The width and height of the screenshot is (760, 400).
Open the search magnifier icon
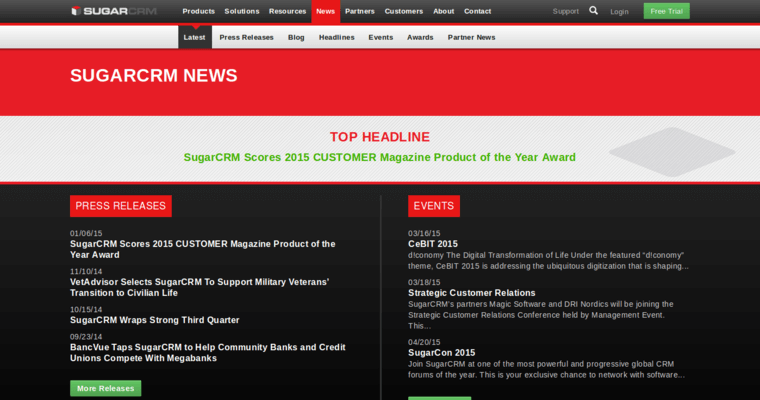593,11
